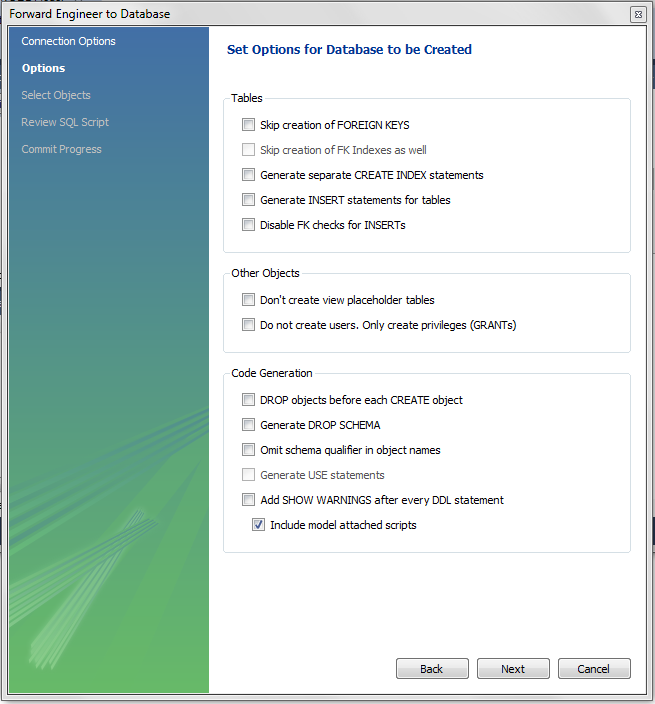
Task: Check Generate separate CREATE INDEX statements
Action: [x=249, y=175]
